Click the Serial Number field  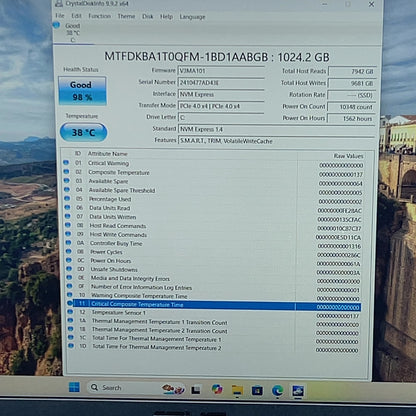click(x=221, y=83)
